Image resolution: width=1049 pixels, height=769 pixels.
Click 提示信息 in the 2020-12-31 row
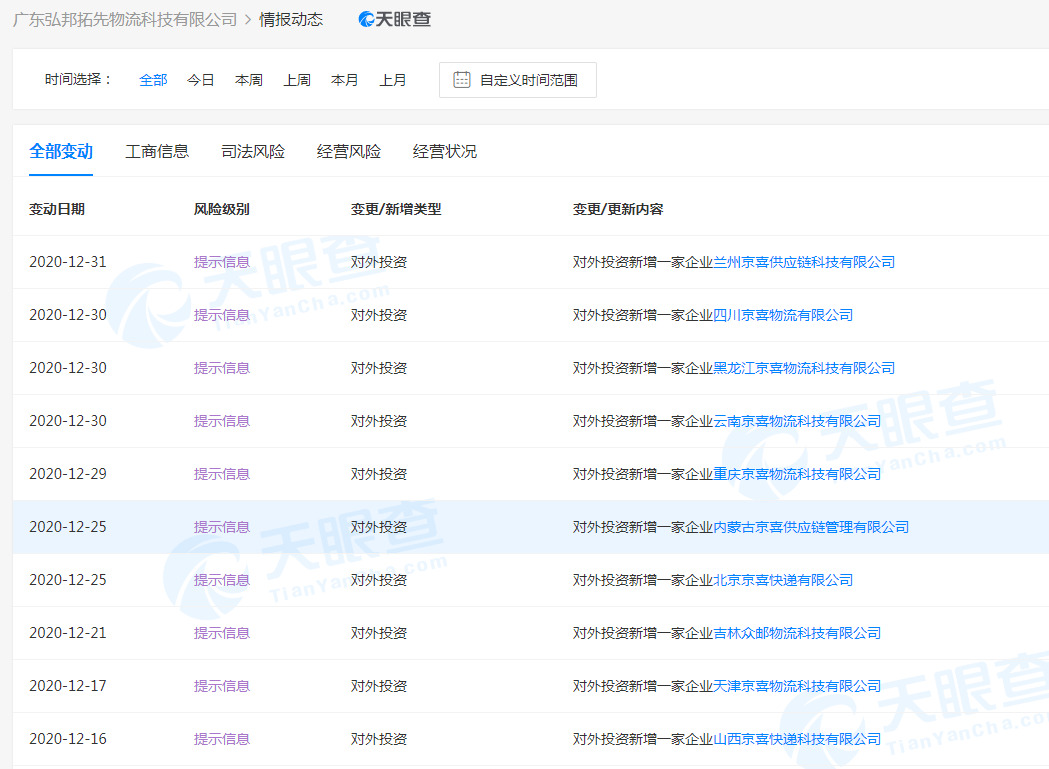222,262
